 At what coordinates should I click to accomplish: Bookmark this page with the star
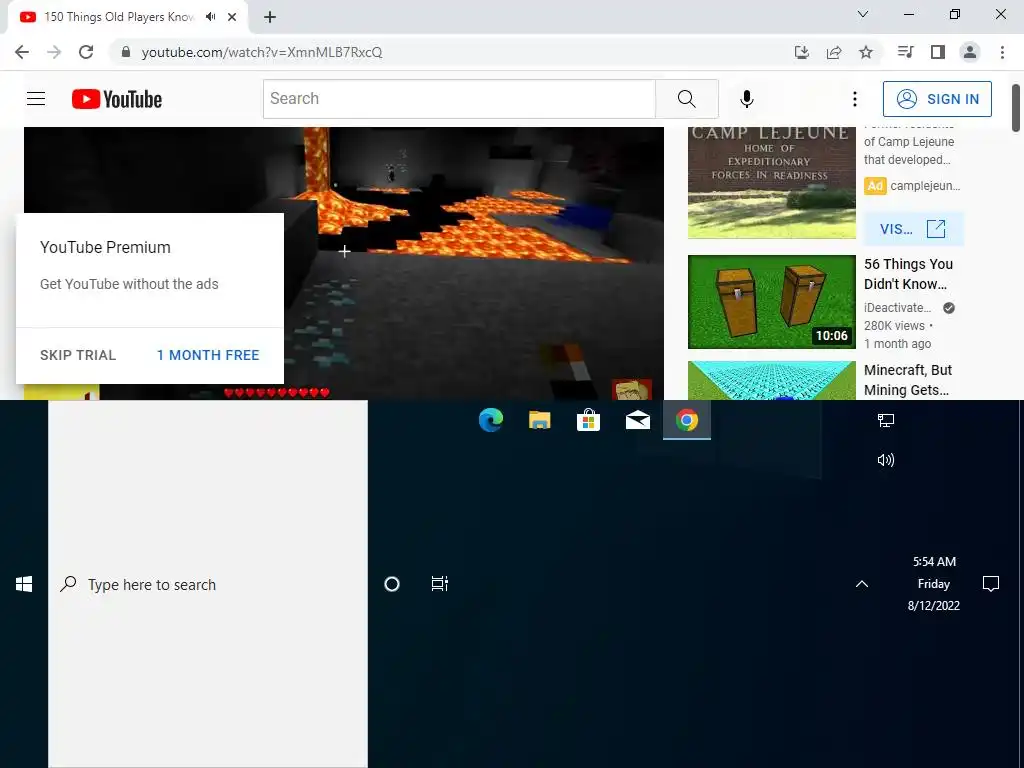click(x=866, y=52)
